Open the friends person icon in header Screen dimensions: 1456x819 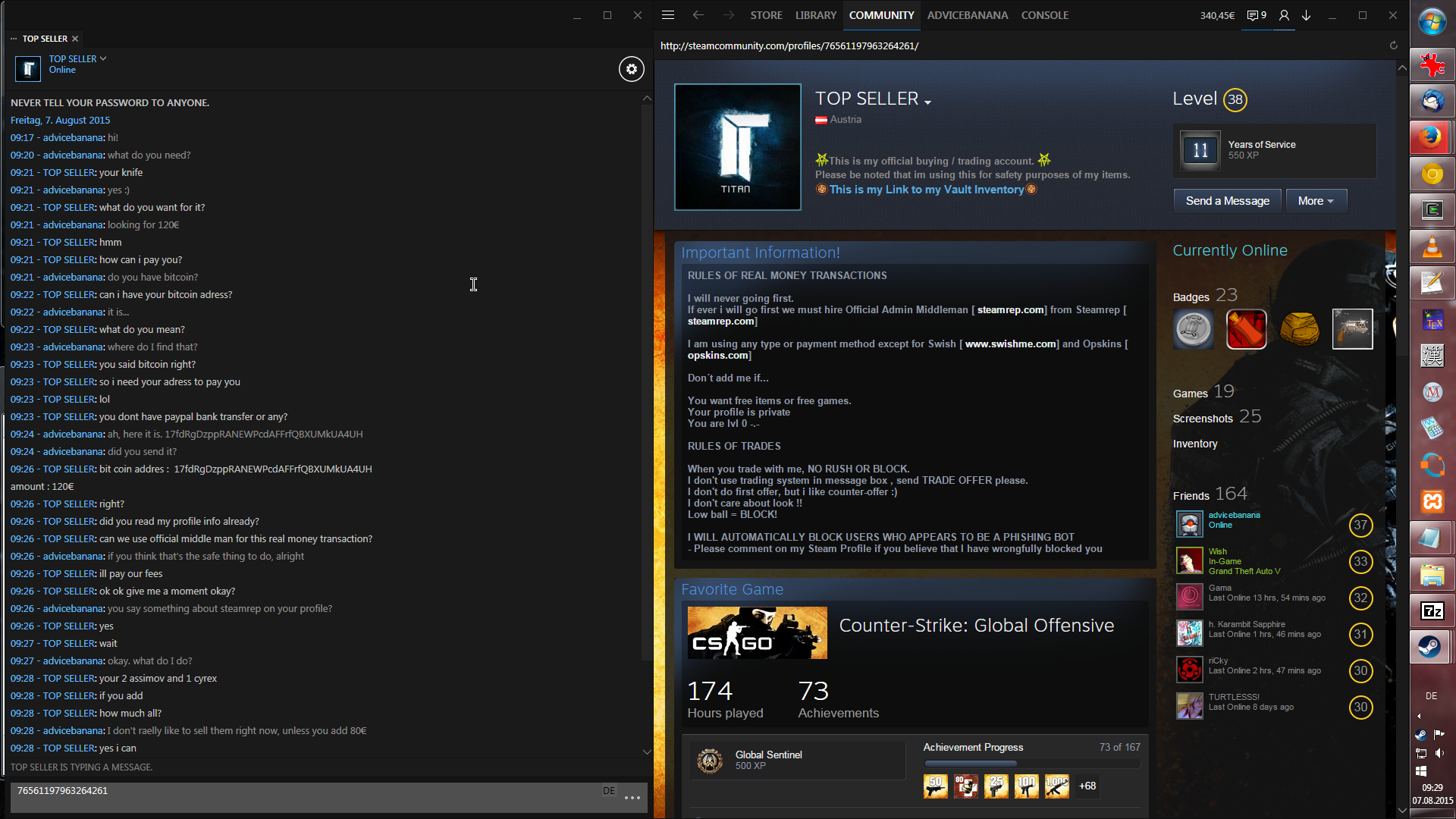click(x=1284, y=15)
